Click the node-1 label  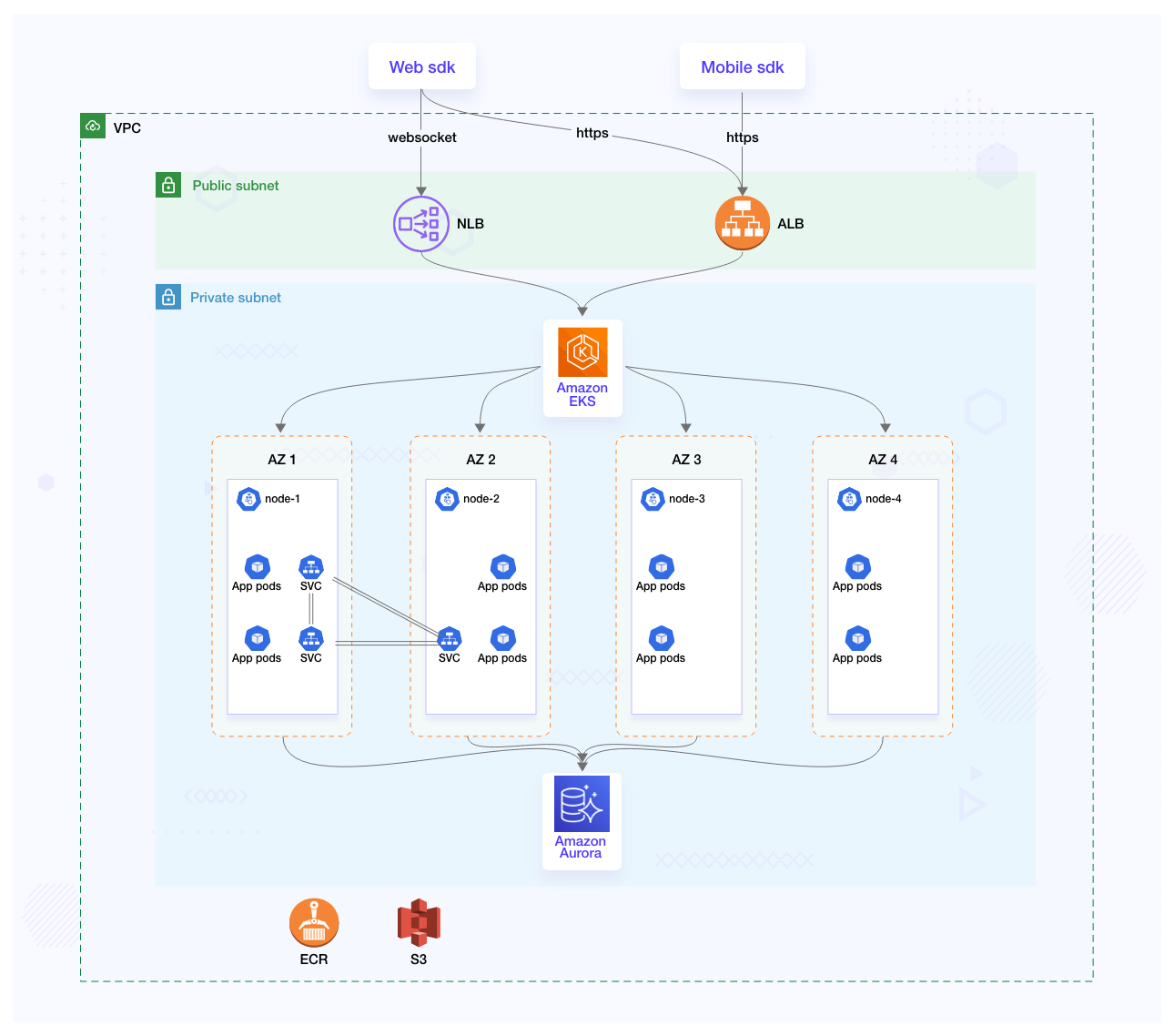tap(283, 499)
